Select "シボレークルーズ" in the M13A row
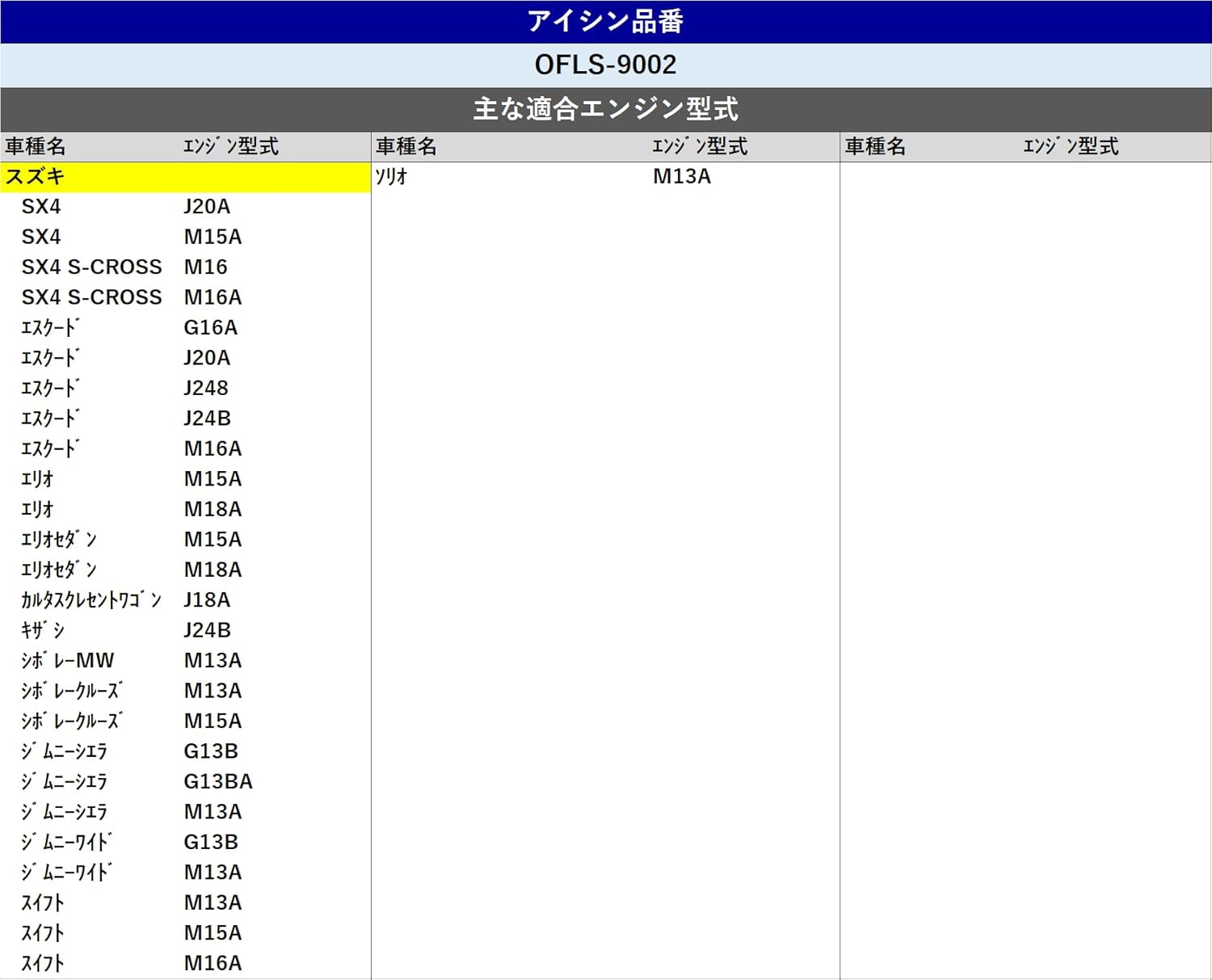 pyautogui.click(x=72, y=691)
